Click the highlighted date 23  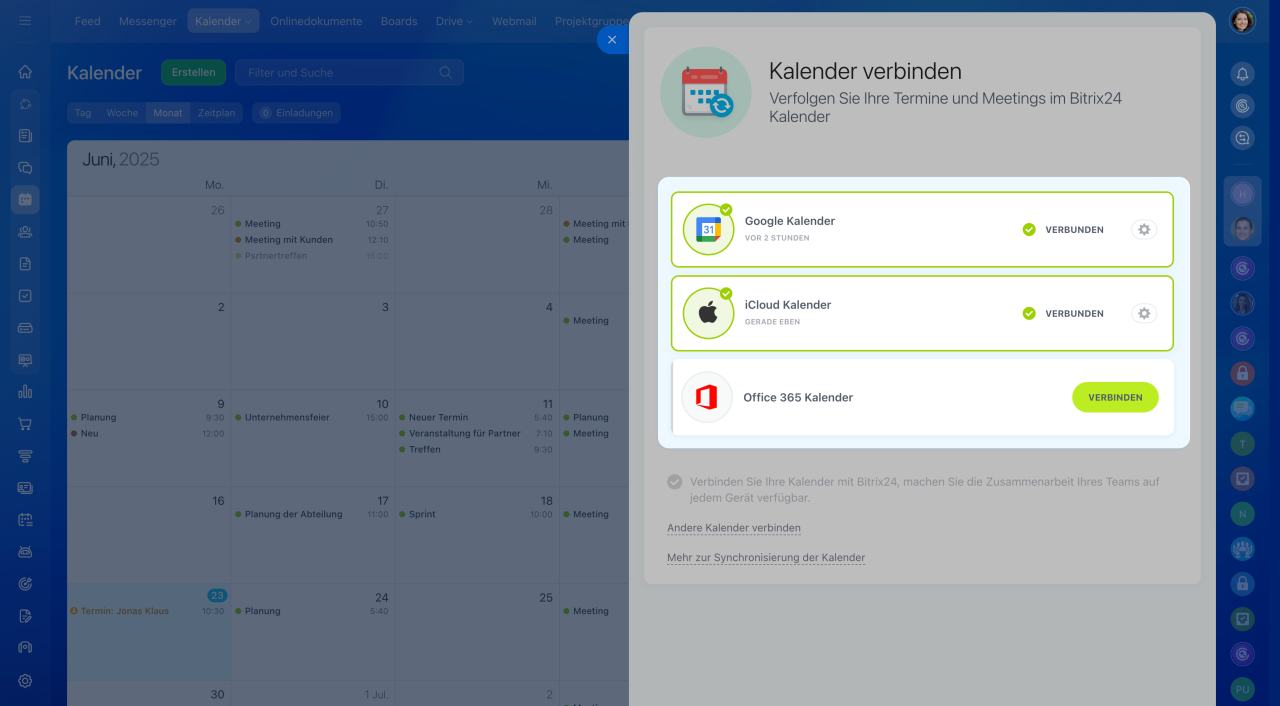point(216,595)
